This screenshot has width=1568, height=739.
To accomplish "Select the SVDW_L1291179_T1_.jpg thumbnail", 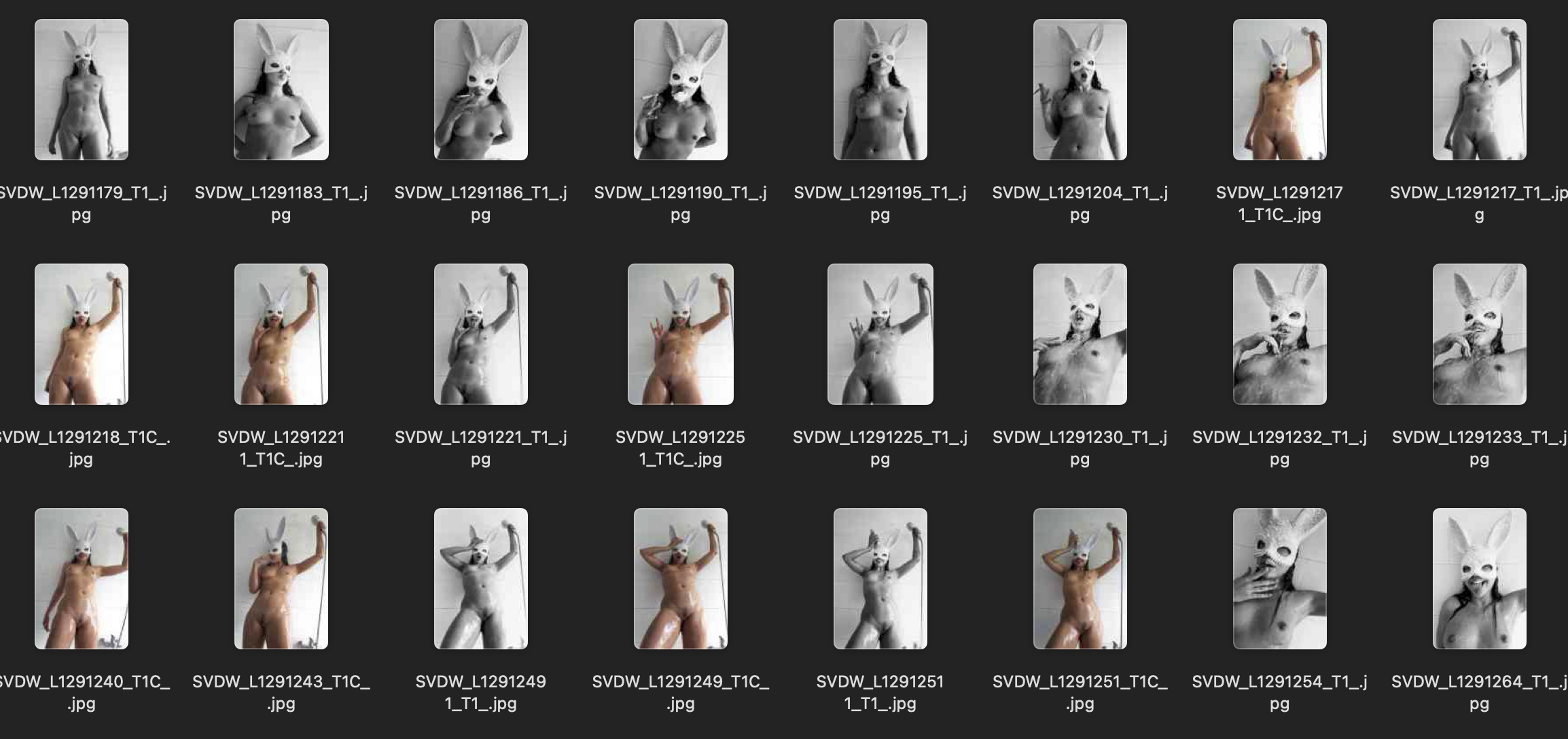I will tap(82, 90).
